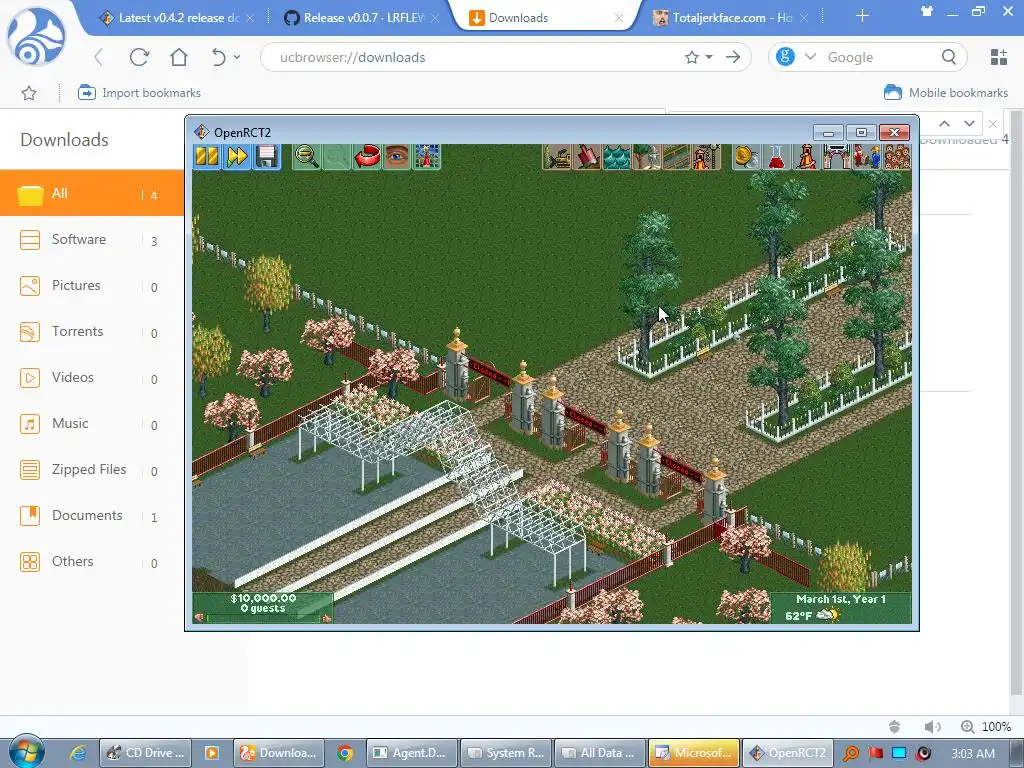
Task: Open the park map icon
Action: point(427,157)
